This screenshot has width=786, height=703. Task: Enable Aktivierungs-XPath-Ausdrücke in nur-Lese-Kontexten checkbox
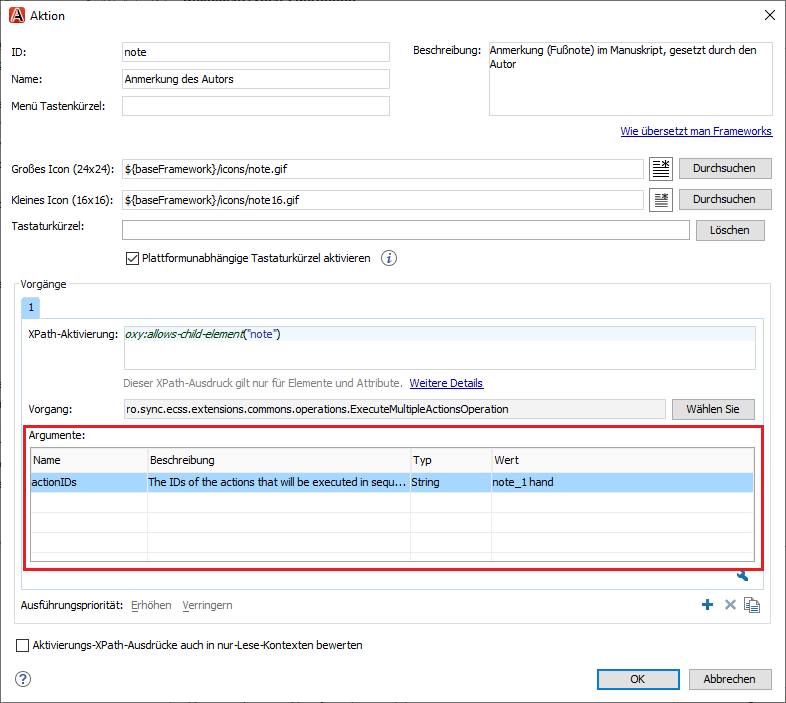[x=23, y=645]
